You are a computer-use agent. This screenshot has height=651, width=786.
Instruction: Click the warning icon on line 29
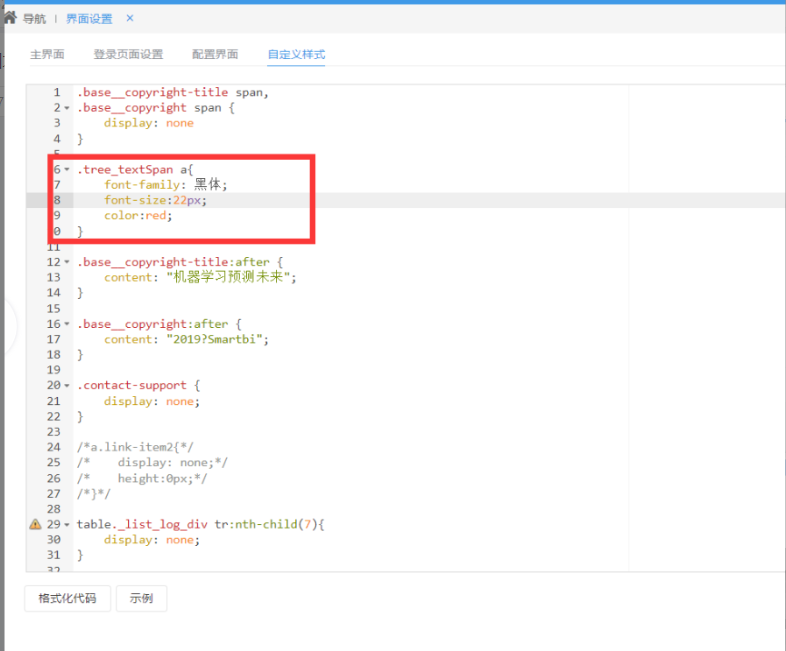click(35, 524)
